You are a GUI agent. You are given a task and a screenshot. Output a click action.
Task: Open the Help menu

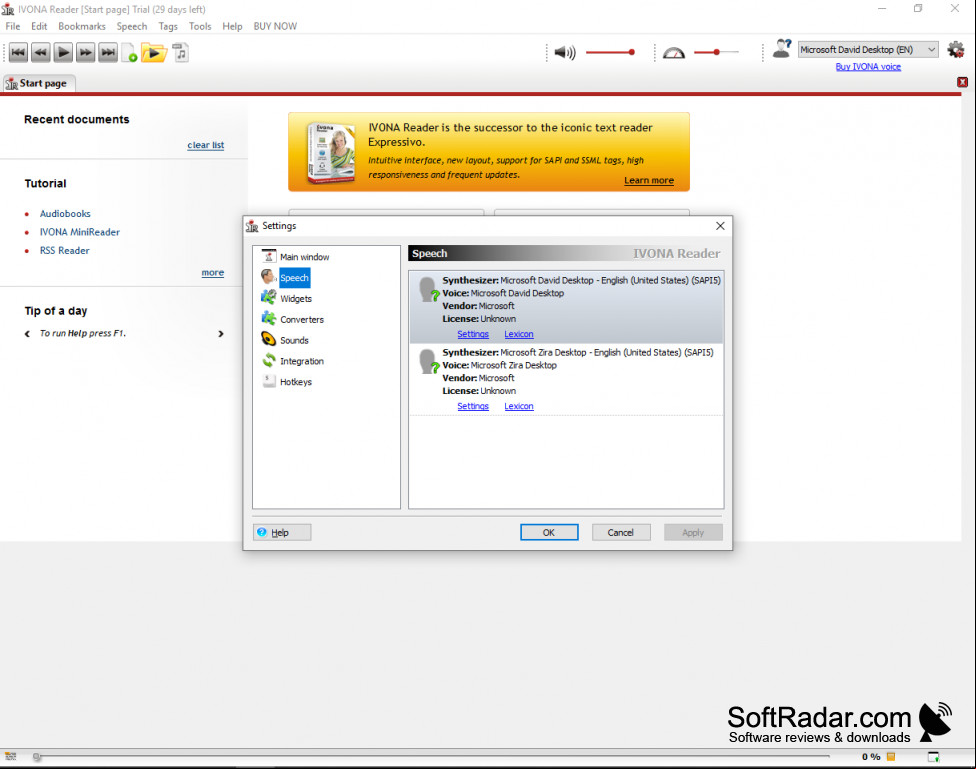pyautogui.click(x=232, y=26)
